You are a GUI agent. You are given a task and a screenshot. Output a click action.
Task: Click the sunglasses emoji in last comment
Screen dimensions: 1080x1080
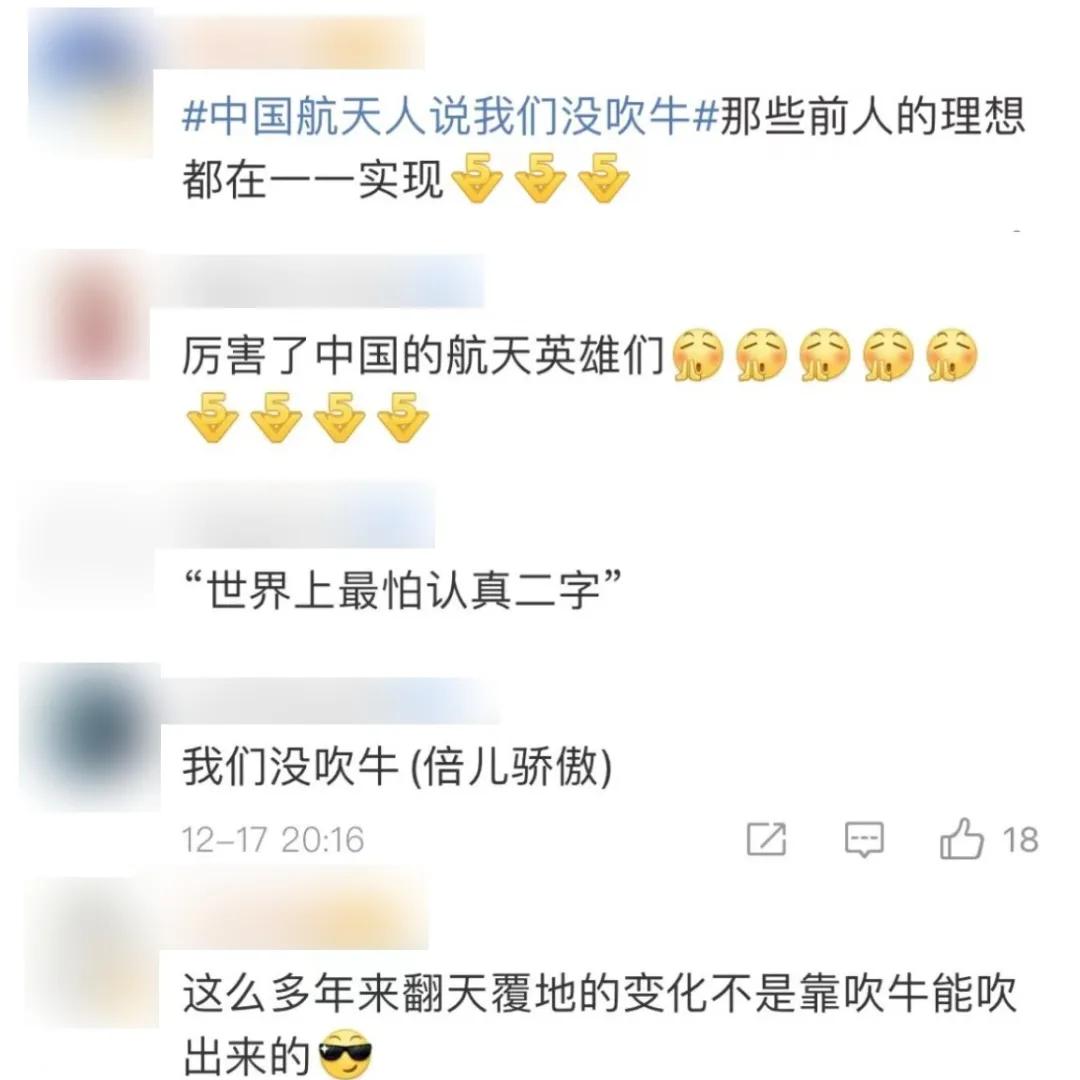(x=346, y=1054)
